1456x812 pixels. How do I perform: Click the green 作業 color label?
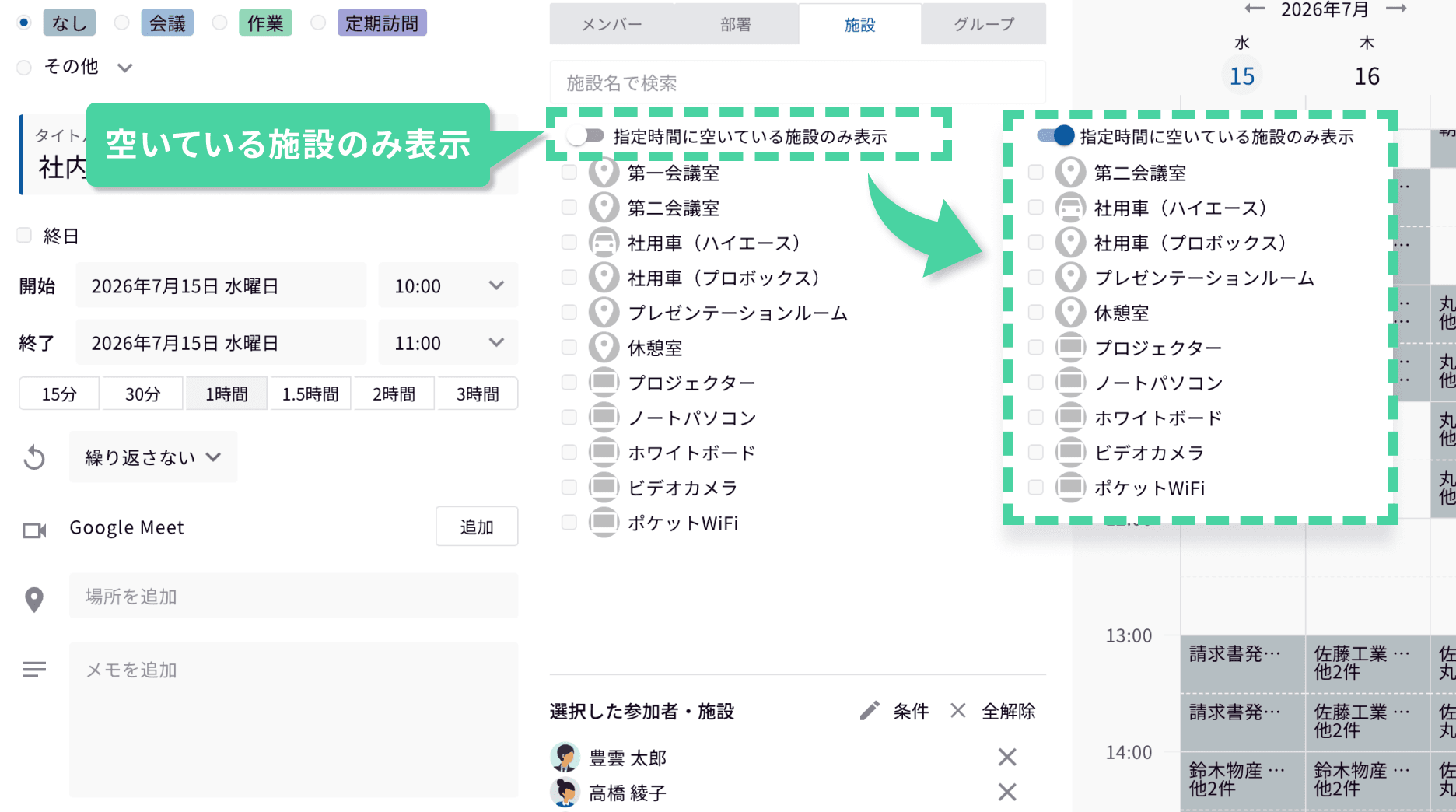(265, 23)
